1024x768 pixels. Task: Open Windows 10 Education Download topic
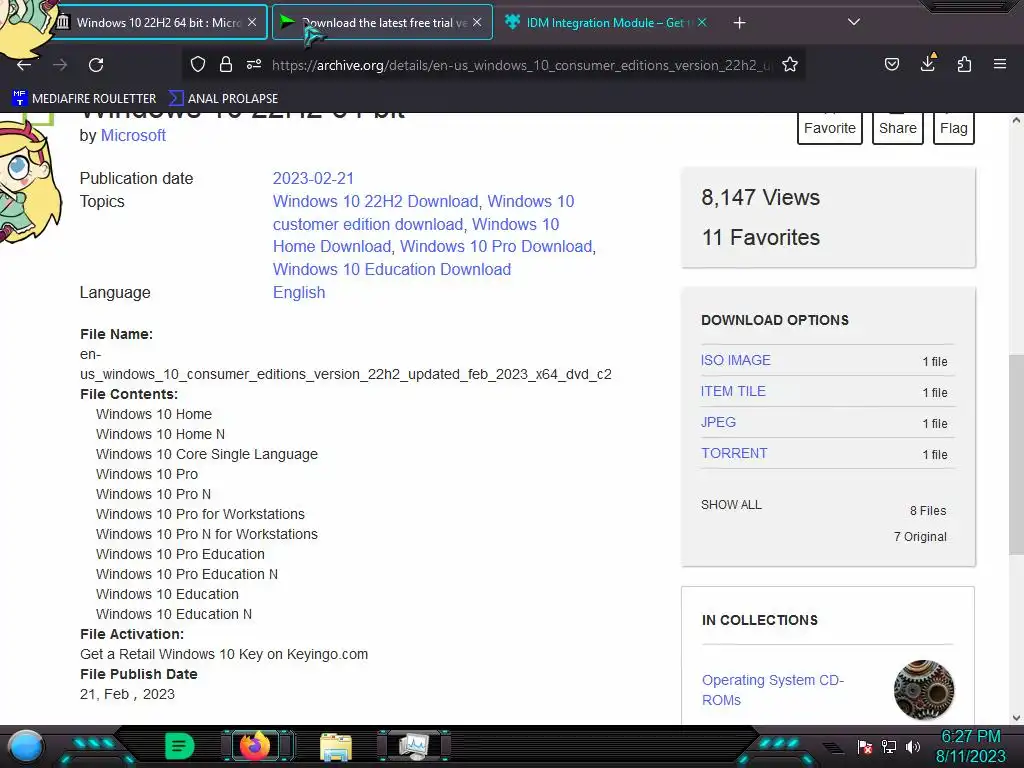(x=392, y=269)
